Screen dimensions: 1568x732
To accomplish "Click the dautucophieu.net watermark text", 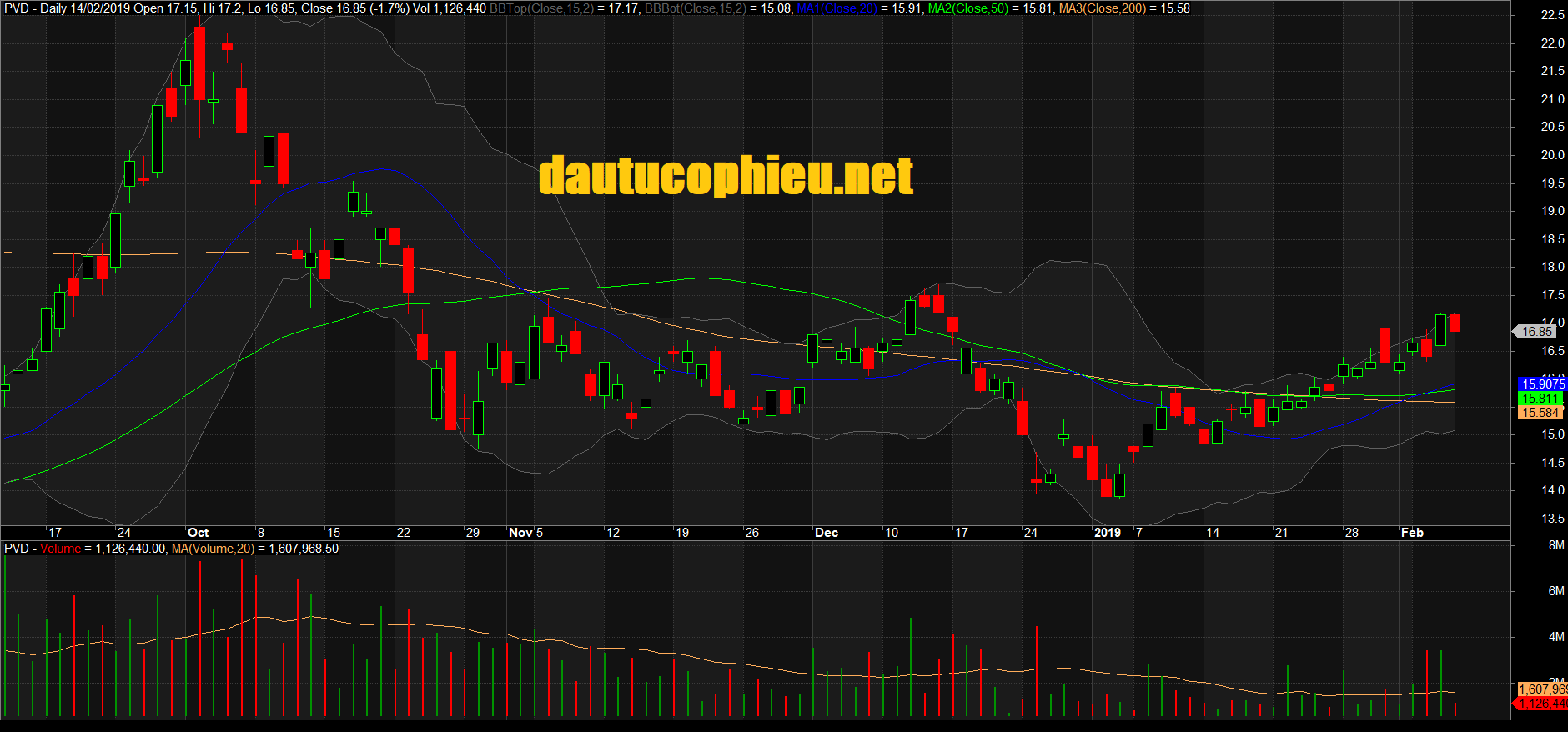I will (726, 177).
